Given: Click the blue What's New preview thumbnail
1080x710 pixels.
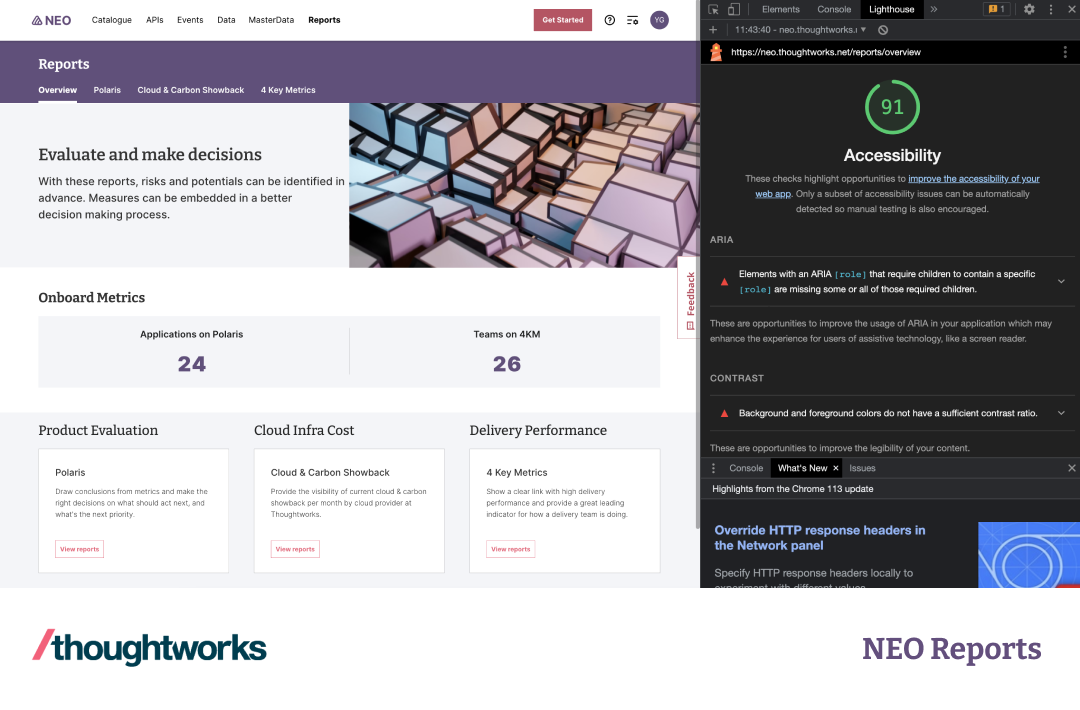Looking at the screenshot, I should [1029, 555].
